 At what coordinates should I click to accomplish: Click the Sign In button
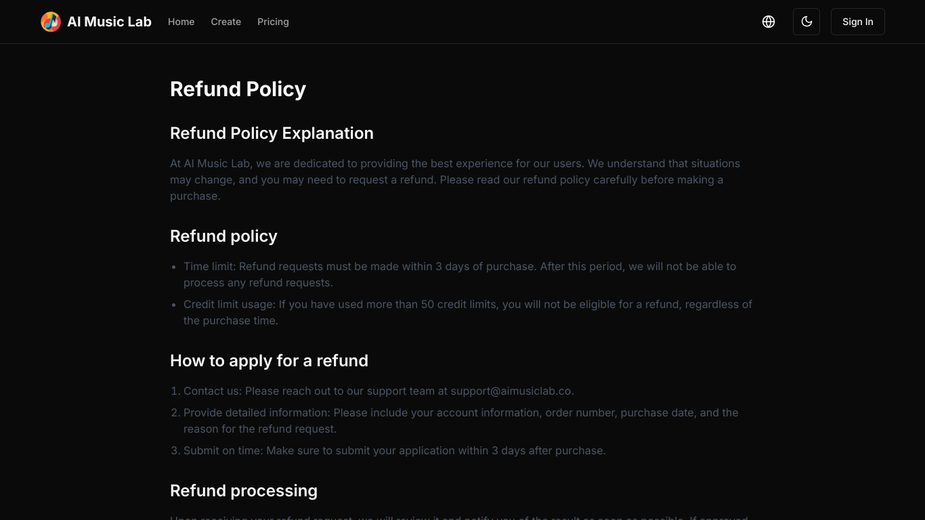click(x=858, y=22)
